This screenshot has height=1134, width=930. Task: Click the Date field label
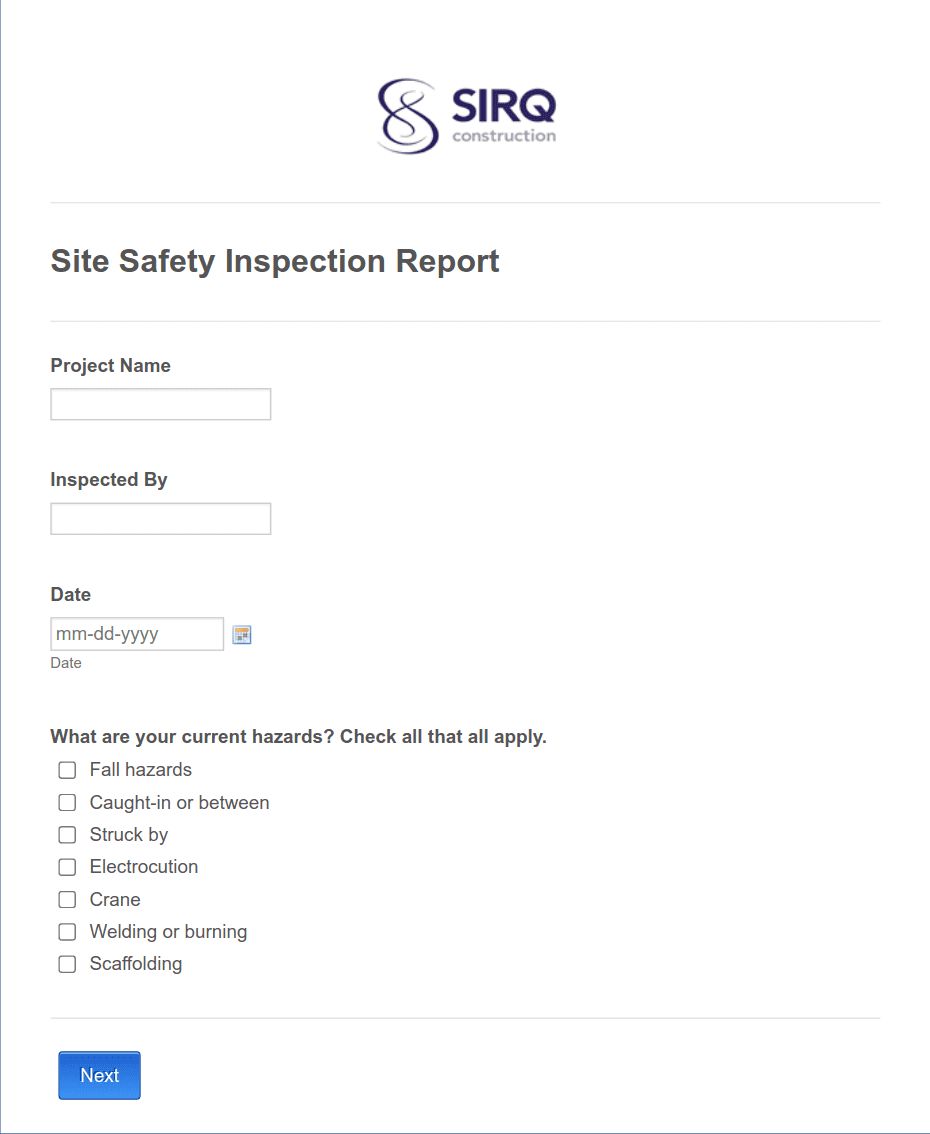[70, 594]
